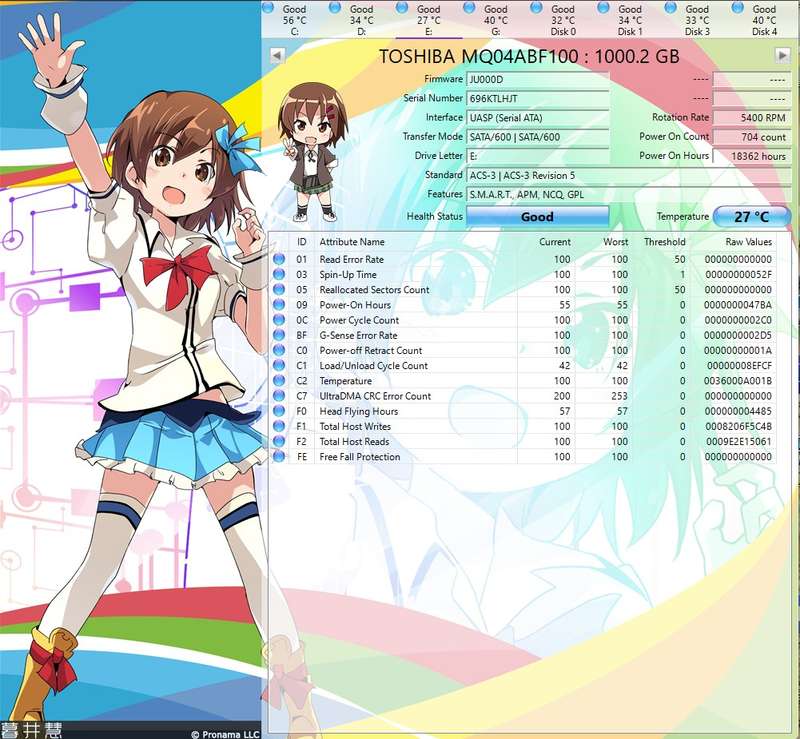Click the status icon for Reallocated Sectors Count
Screen dimensions: 800x739
[279, 289]
